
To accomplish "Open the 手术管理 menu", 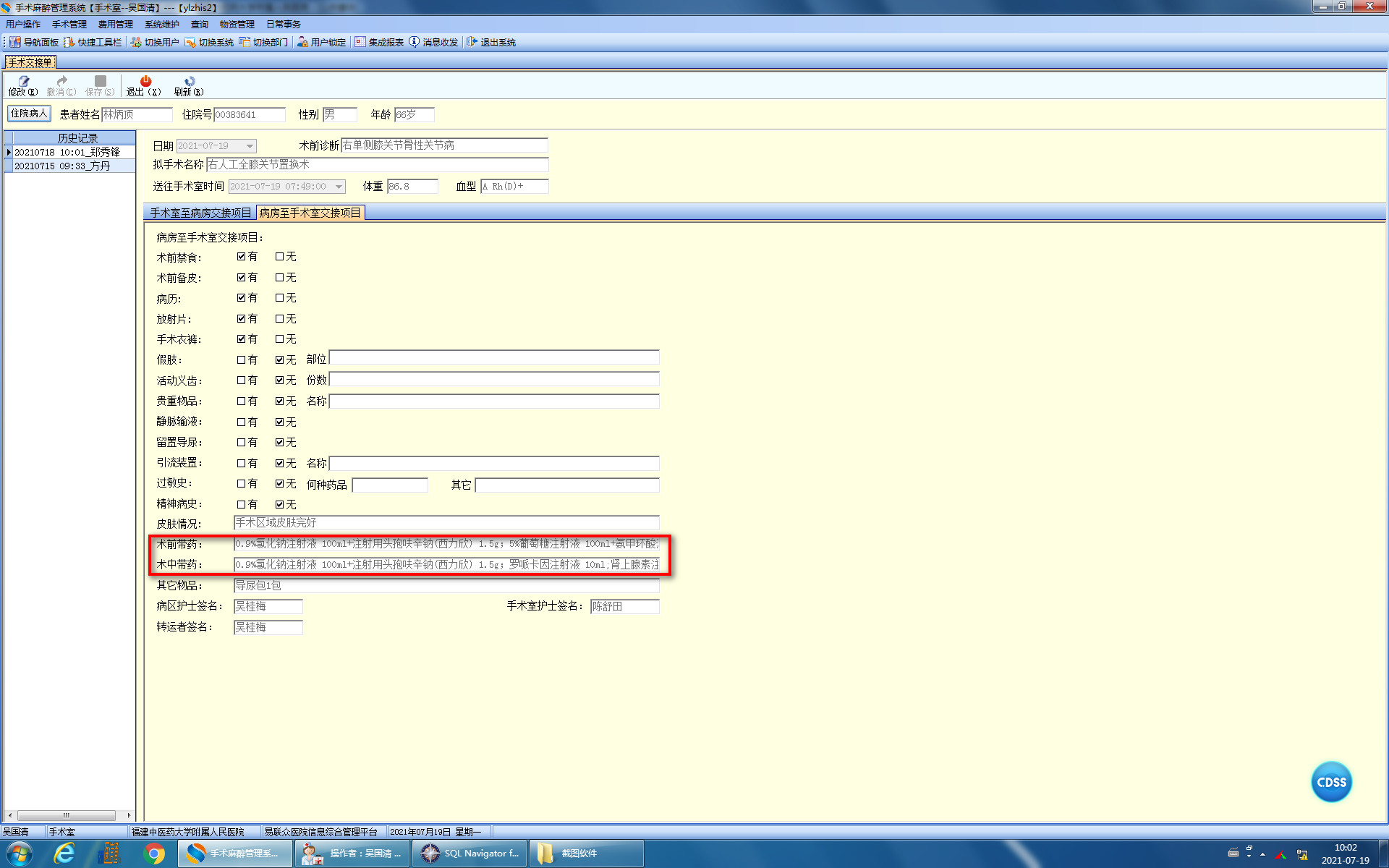I will tap(69, 25).
